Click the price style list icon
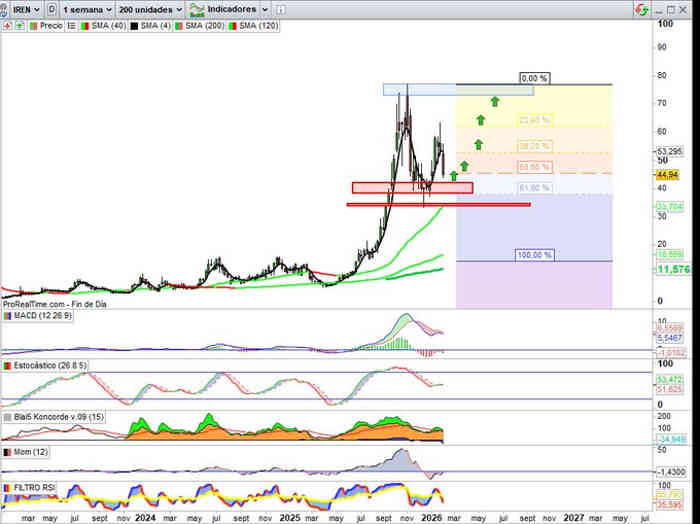Image resolution: width=700 pixels, height=524 pixels. coord(71,25)
